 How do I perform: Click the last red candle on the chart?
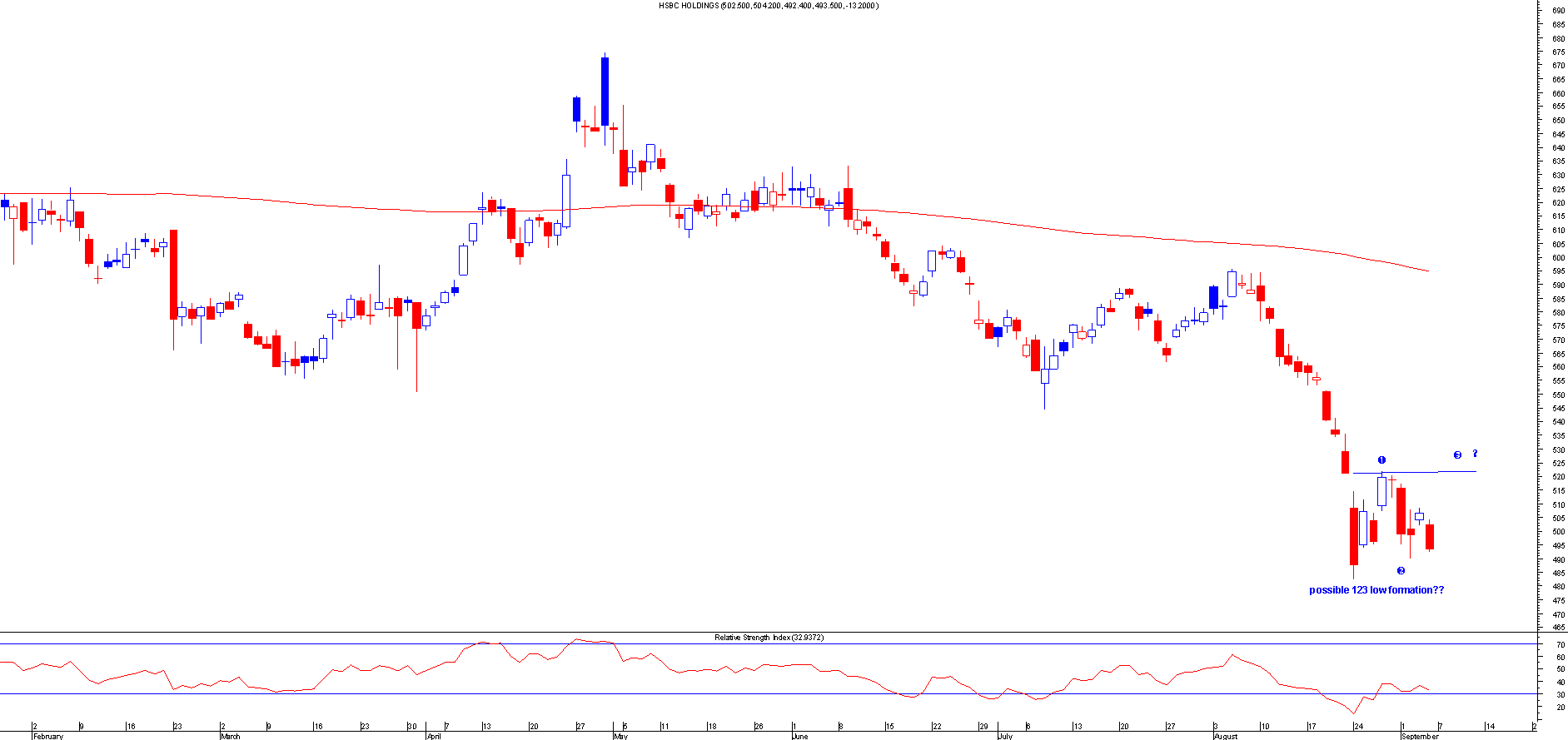point(1430,536)
